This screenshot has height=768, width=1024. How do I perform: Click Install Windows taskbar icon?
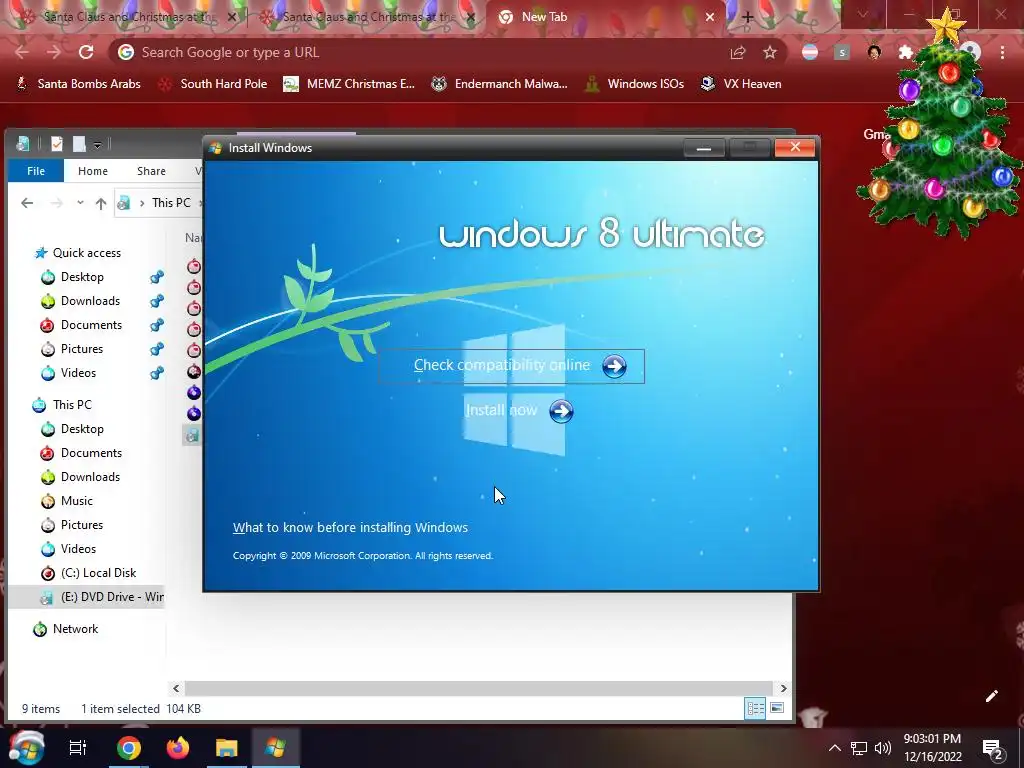tap(276, 748)
